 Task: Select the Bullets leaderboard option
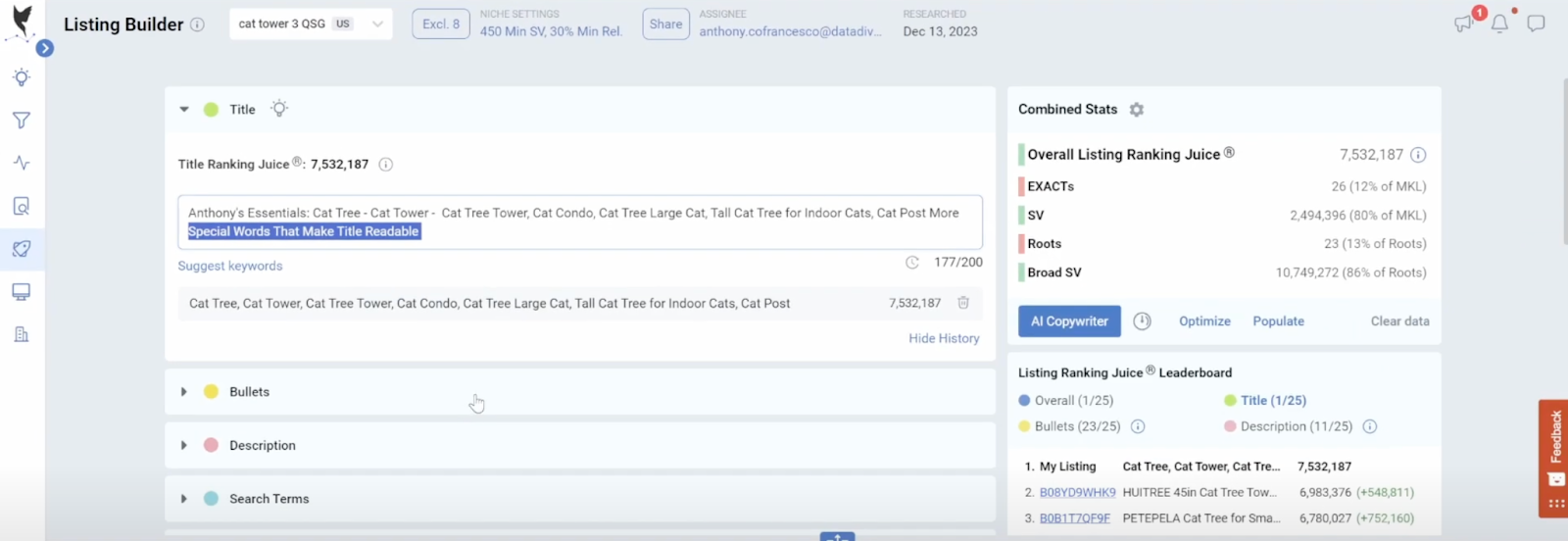click(x=1024, y=426)
